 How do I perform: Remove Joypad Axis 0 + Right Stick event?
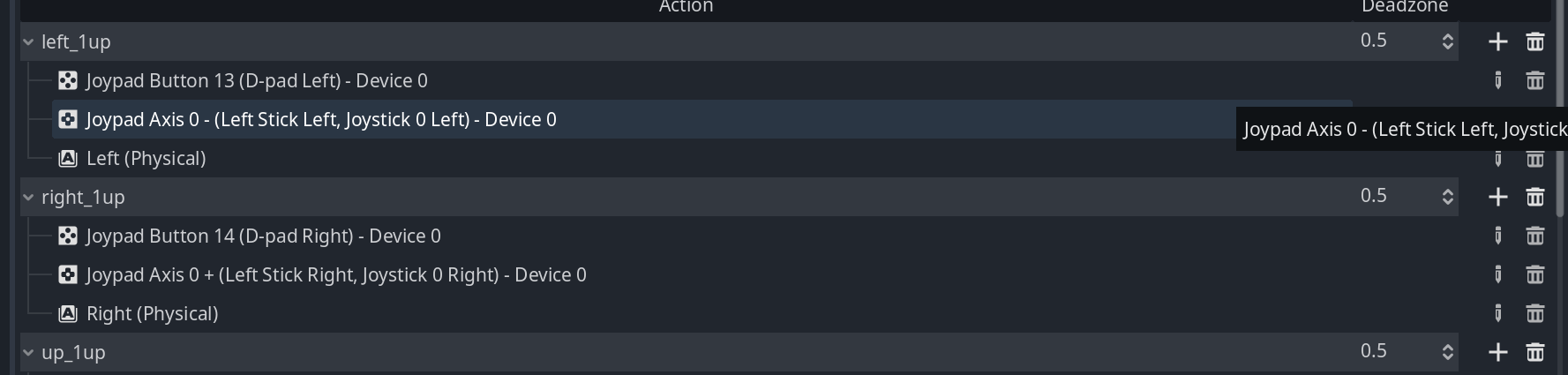click(x=1535, y=274)
